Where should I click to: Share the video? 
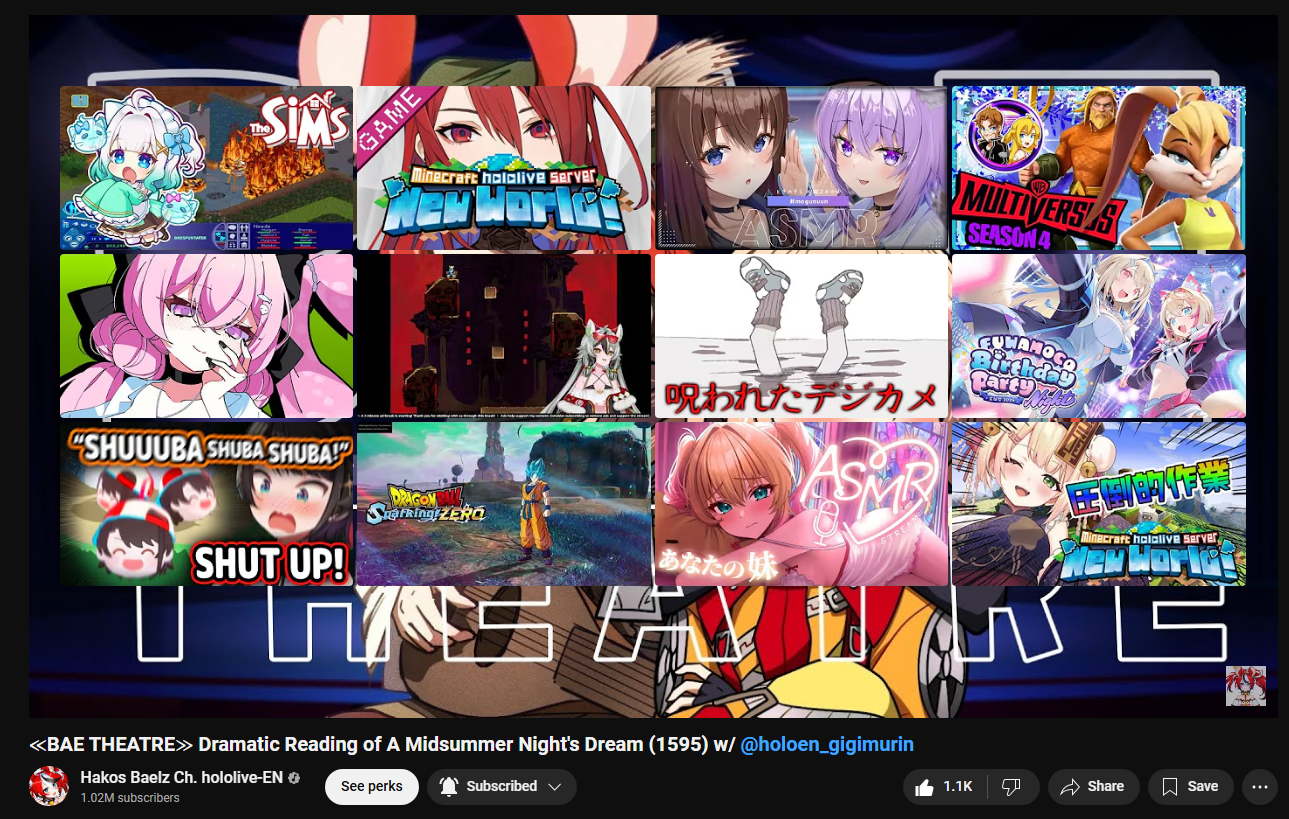tap(1093, 787)
